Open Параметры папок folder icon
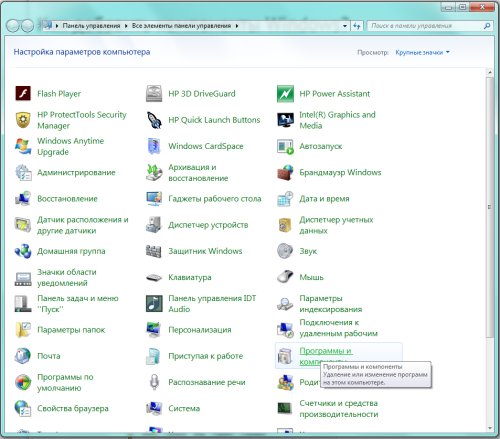 [23, 330]
